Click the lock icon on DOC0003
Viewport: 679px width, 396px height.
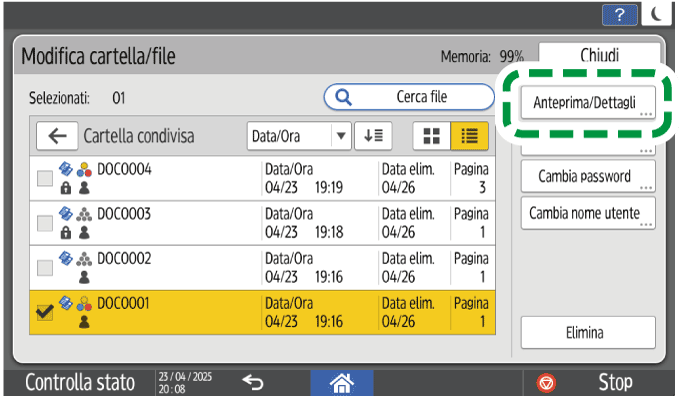66,233
